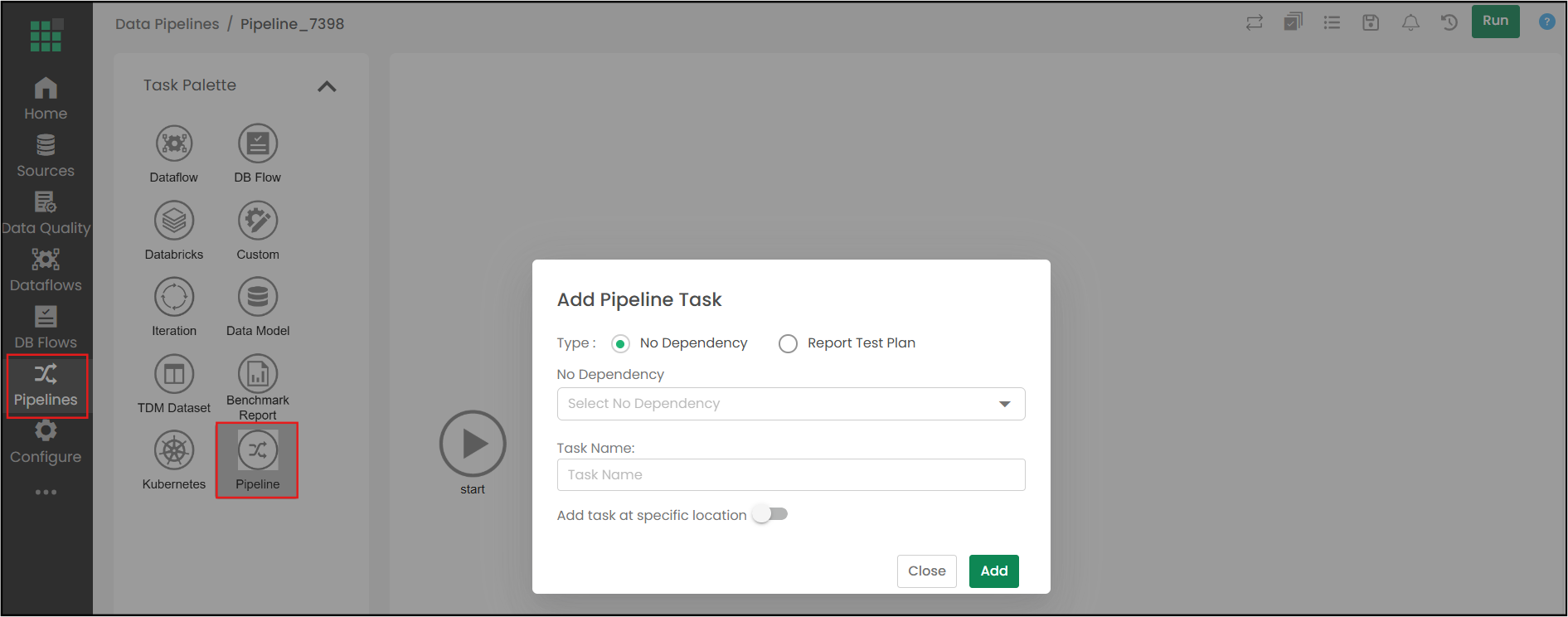Click the Task Name input field
This screenshot has height=617, width=1568.
coord(791,475)
